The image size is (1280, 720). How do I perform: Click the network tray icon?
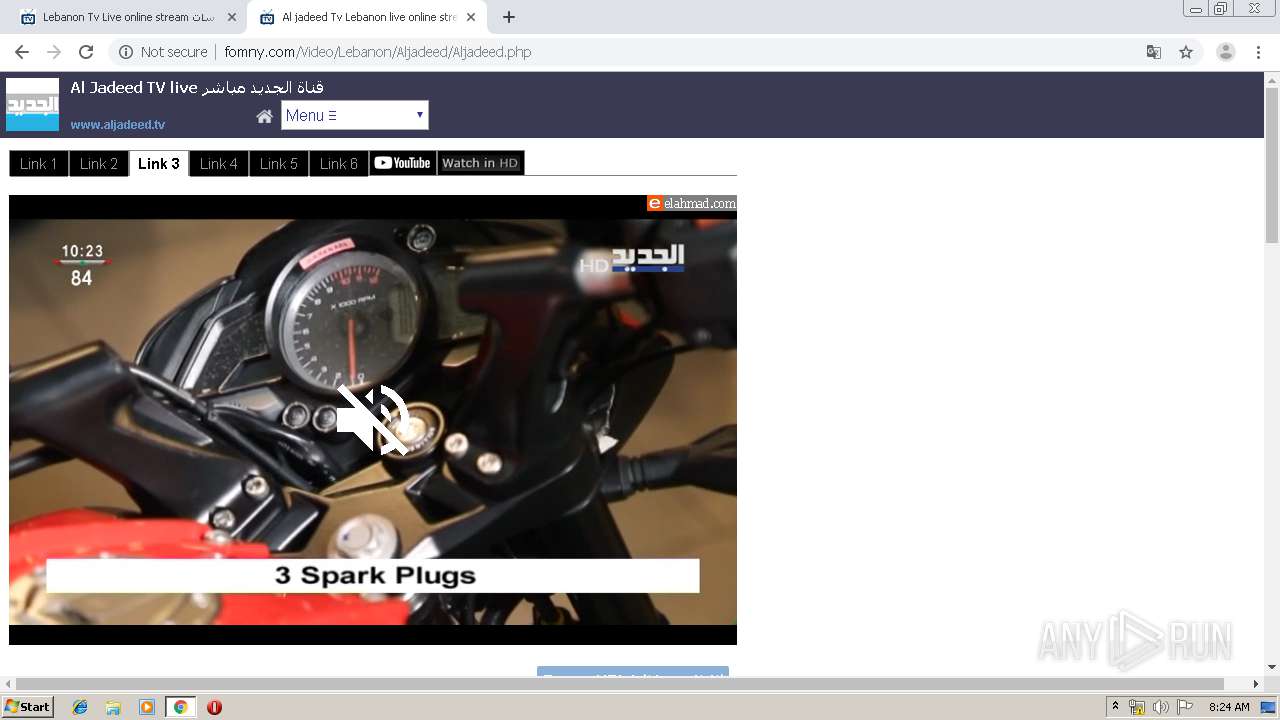pyautogui.click(x=1137, y=707)
